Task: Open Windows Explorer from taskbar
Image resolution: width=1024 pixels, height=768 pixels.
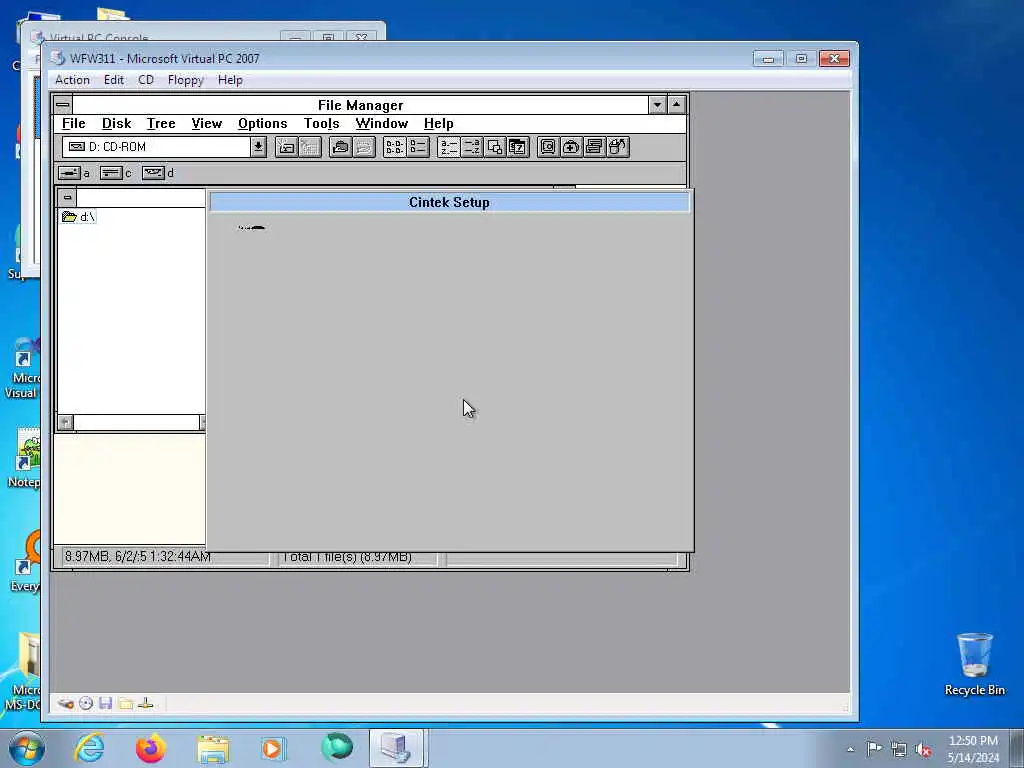Action: 213,749
